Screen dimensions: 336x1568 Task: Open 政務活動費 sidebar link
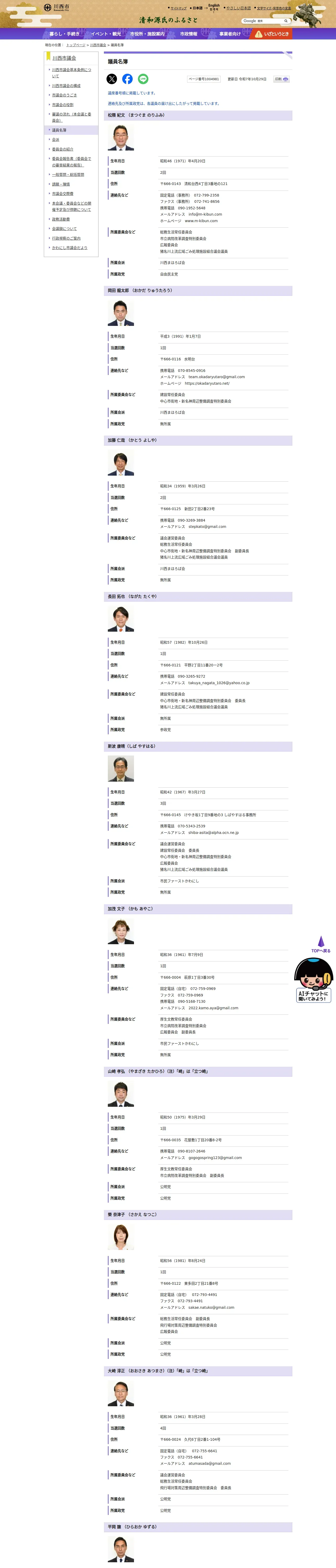(60, 219)
